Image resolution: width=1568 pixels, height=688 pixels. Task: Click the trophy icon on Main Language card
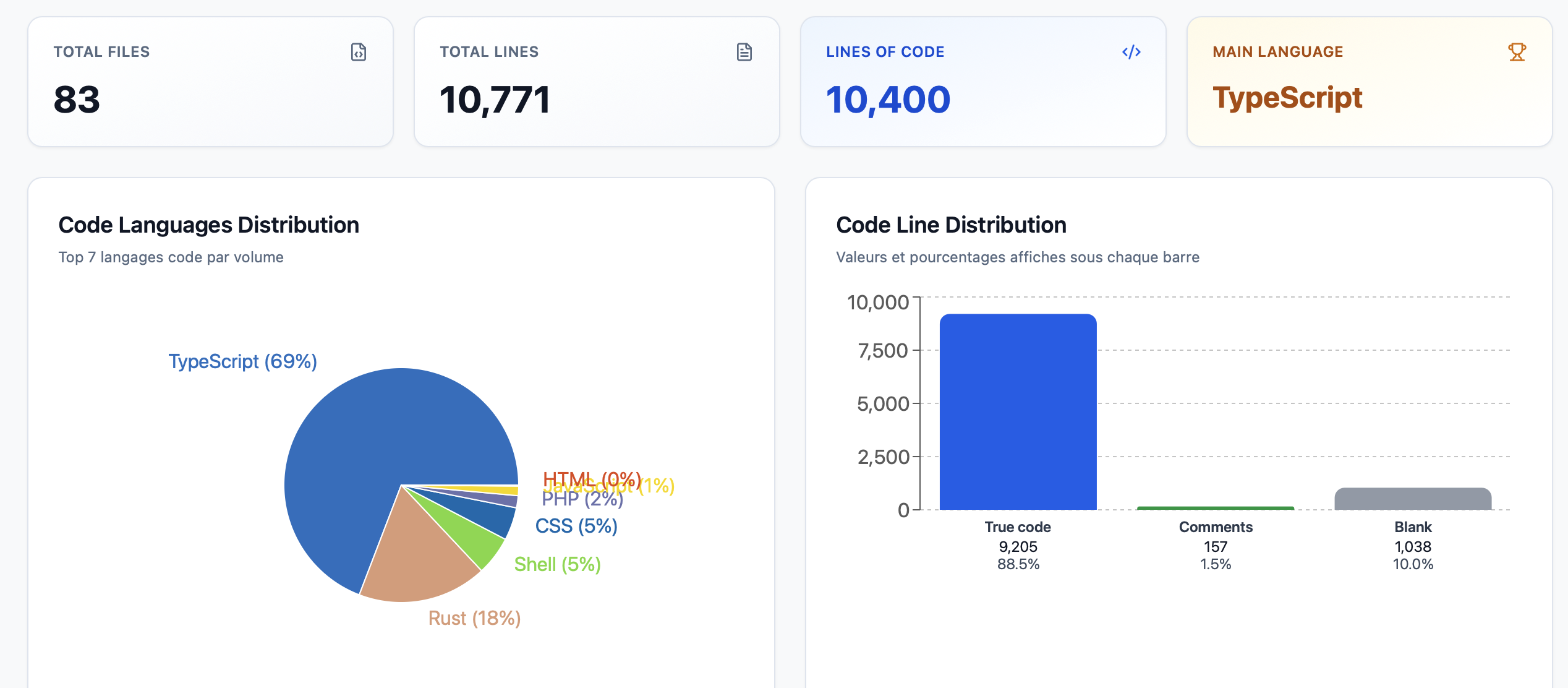(1518, 53)
